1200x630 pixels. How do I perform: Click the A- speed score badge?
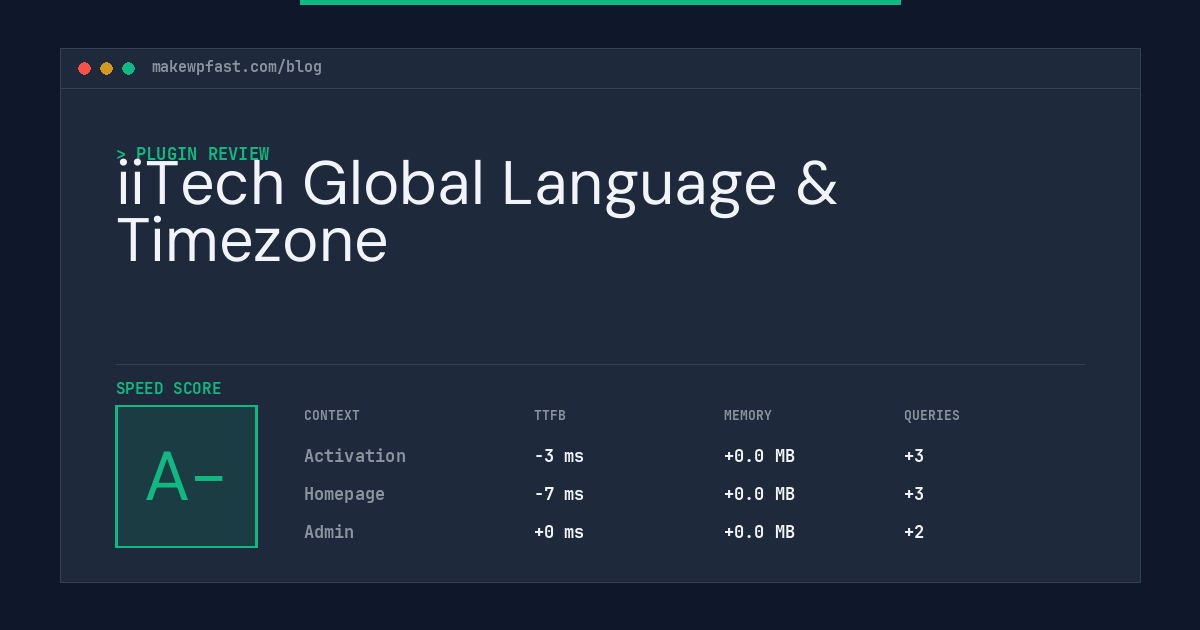point(186,476)
